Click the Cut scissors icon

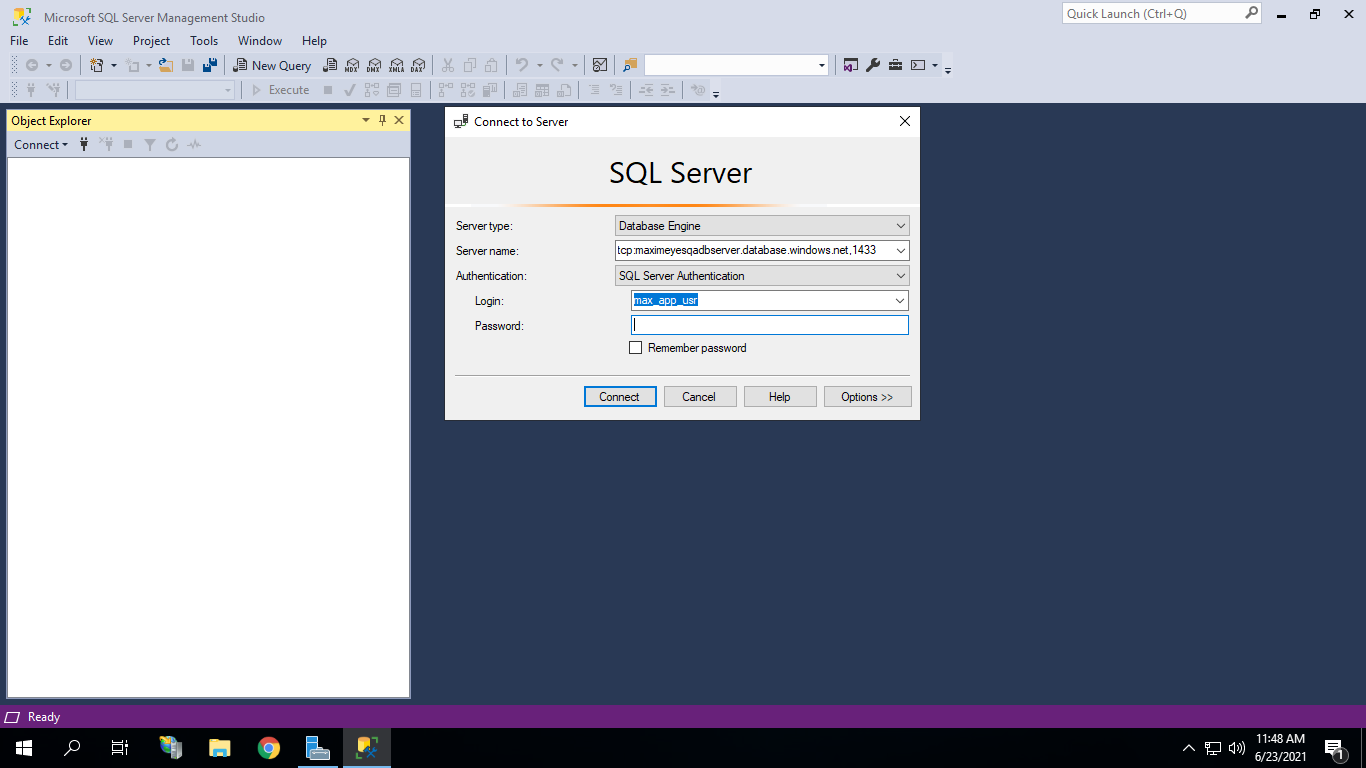448,65
